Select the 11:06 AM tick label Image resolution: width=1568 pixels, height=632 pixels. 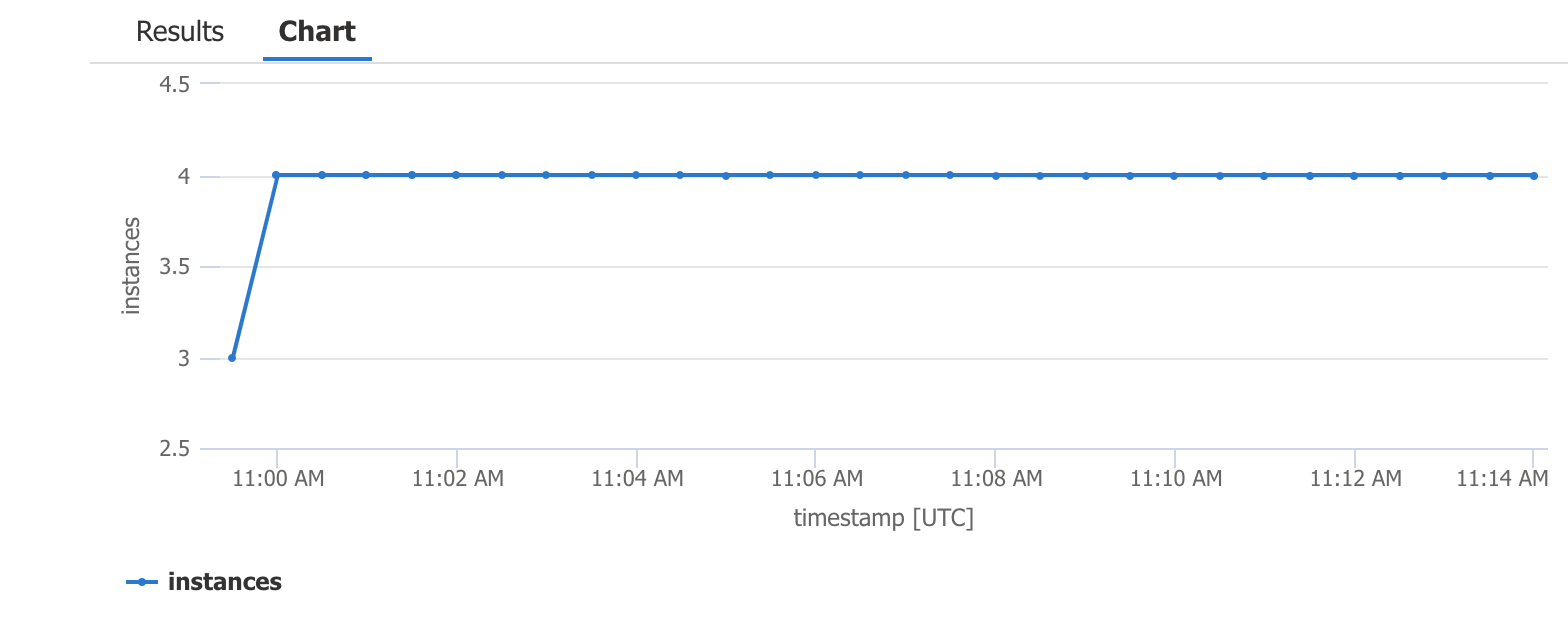tap(816, 478)
